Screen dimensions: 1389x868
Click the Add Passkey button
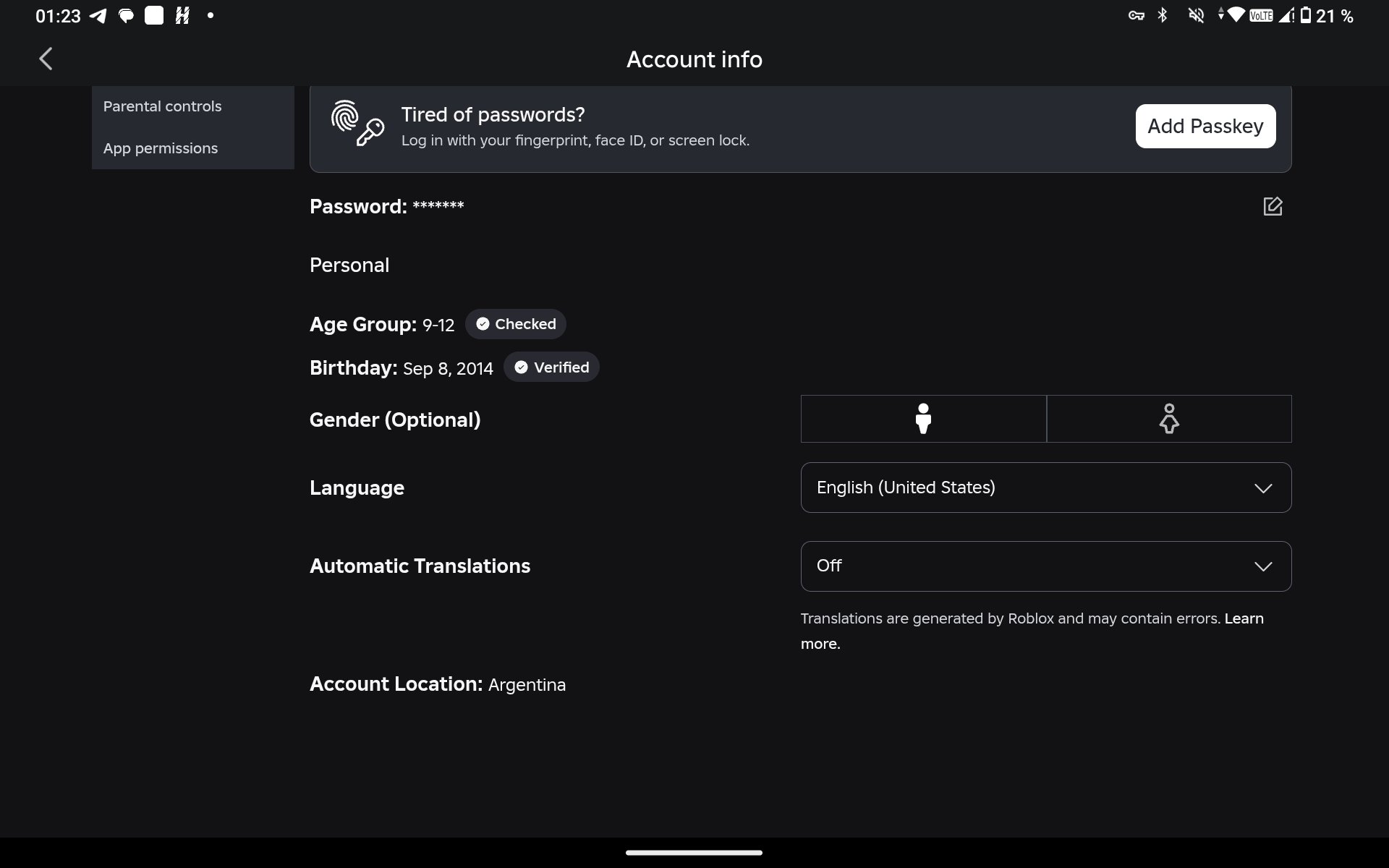click(1205, 126)
